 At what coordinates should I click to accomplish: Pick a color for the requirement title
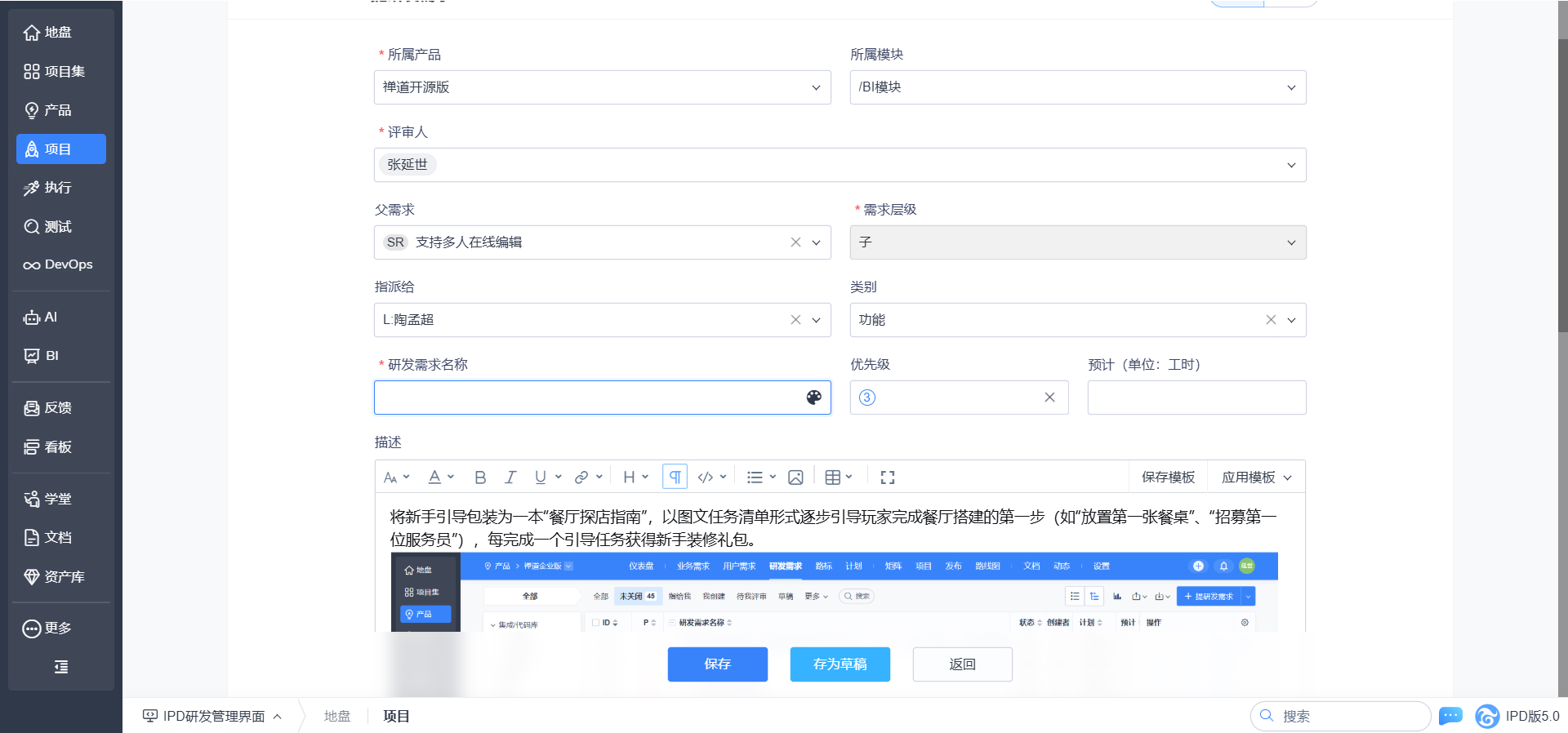click(x=813, y=398)
